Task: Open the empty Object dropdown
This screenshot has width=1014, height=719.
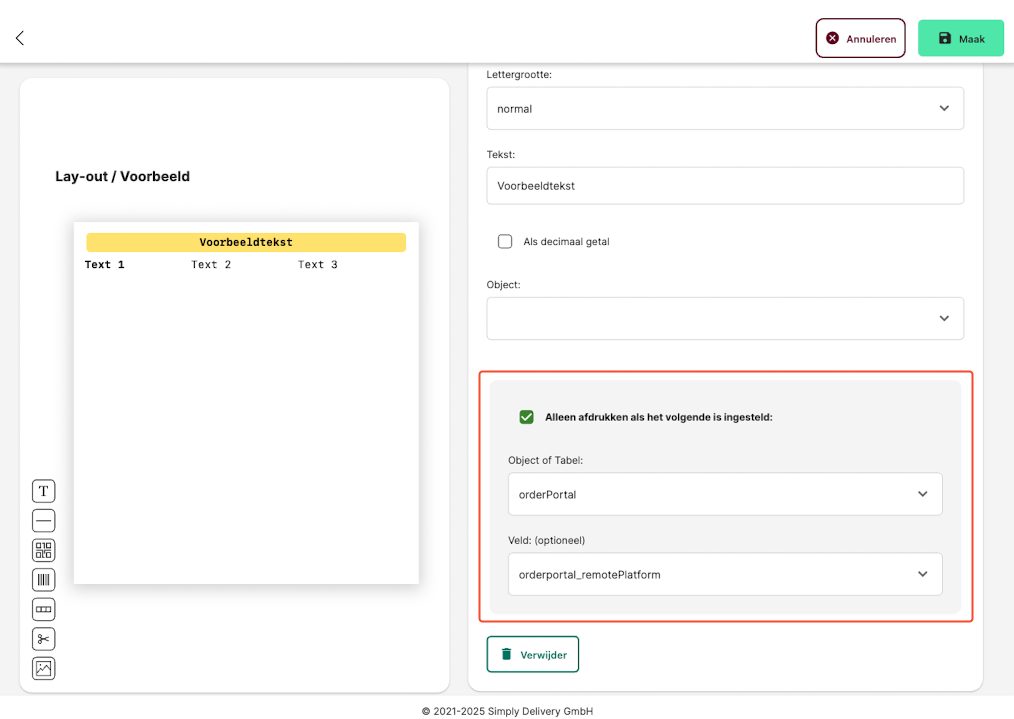Action: click(725, 318)
